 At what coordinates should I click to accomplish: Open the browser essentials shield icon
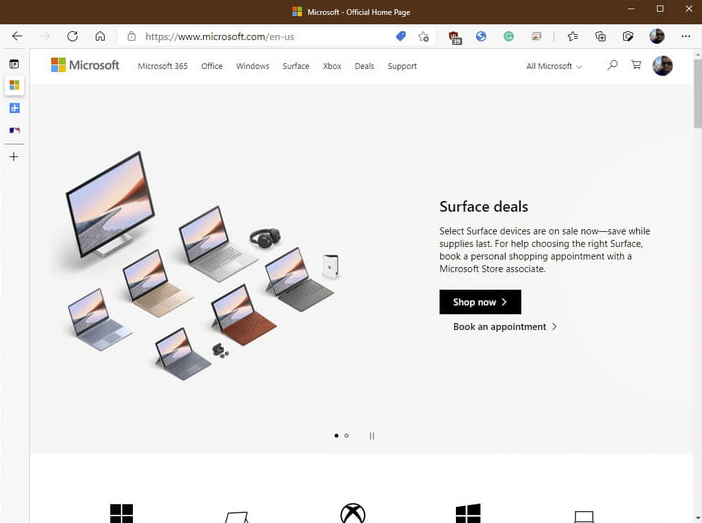(628, 36)
